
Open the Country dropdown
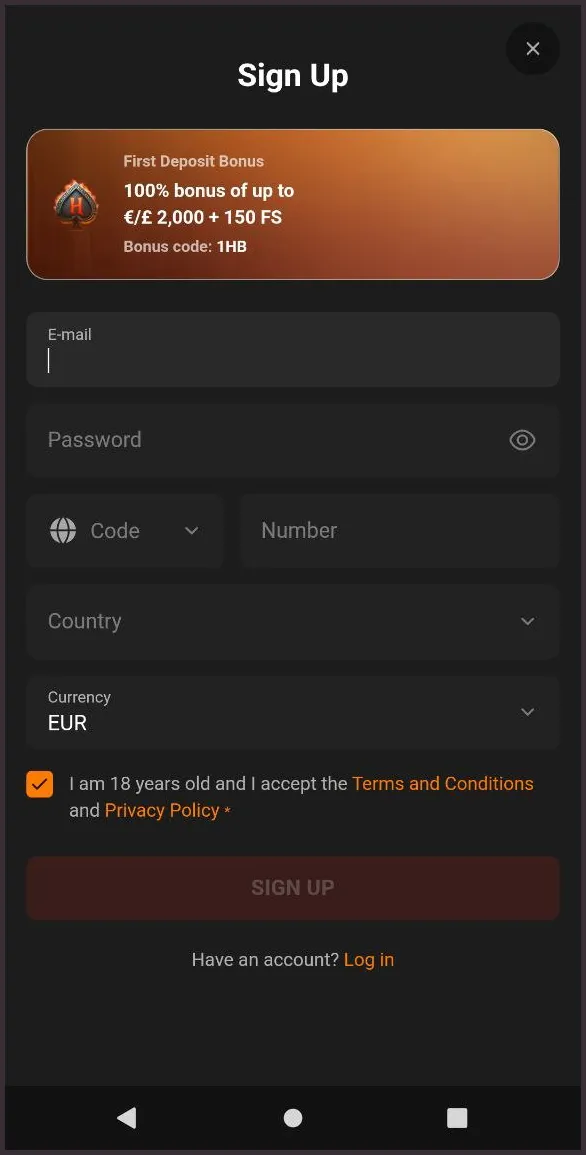pyautogui.click(x=292, y=621)
